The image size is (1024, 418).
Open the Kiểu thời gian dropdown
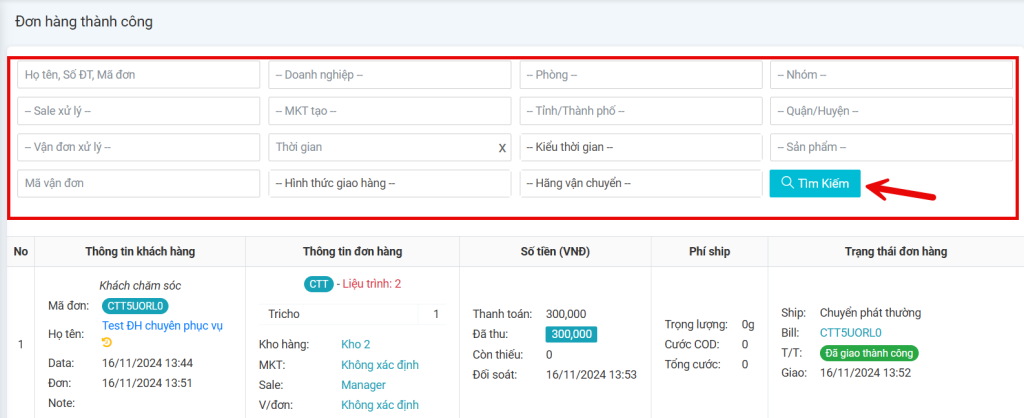coord(640,147)
